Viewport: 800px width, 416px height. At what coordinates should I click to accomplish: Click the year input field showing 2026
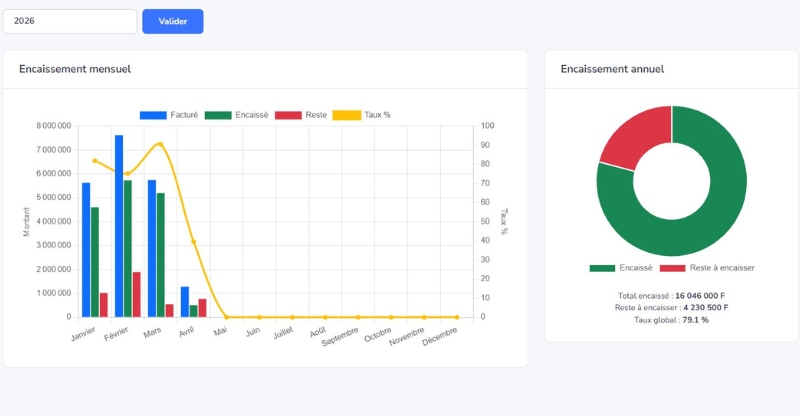(69, 21)
